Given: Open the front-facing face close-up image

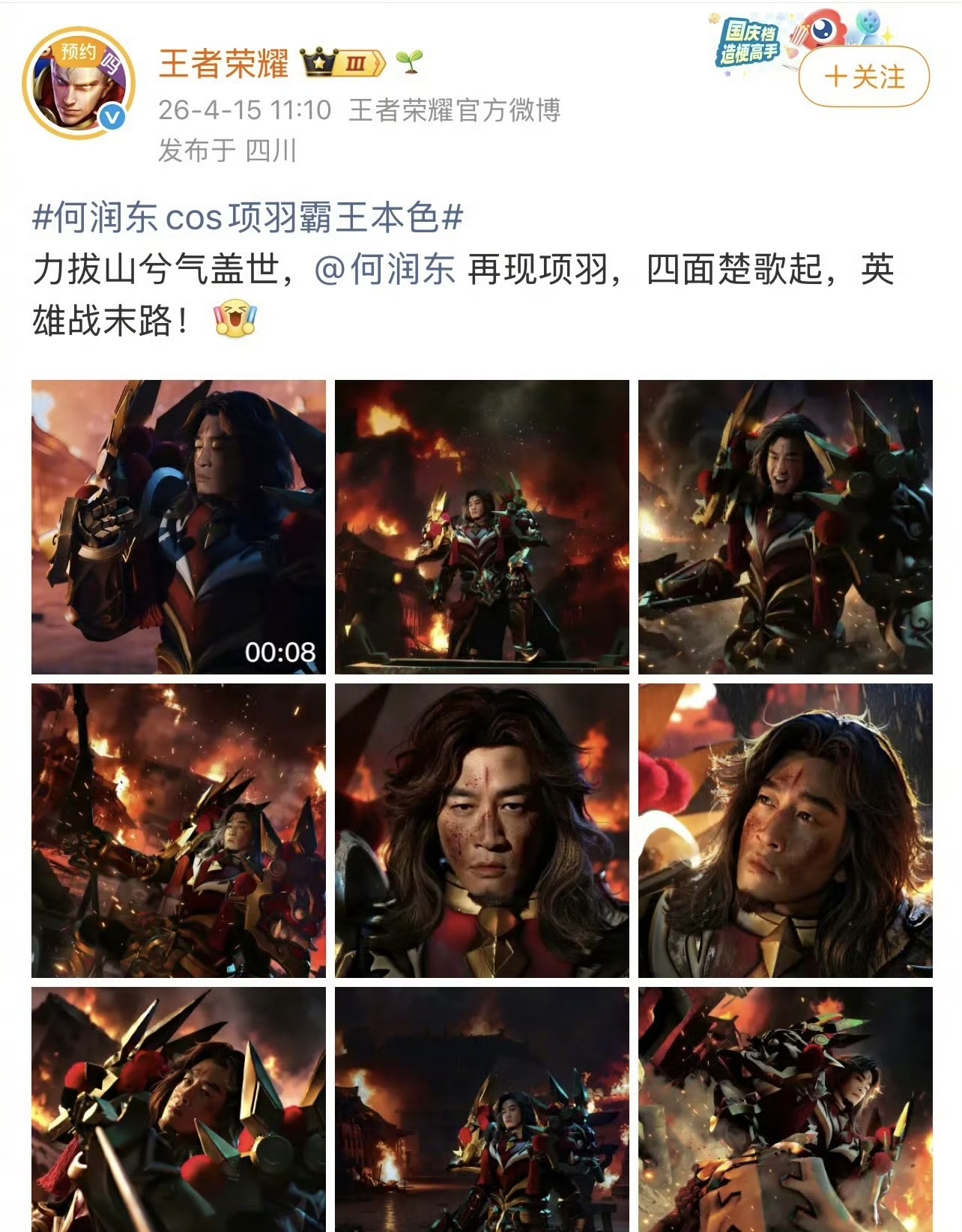Looking at the screenshot, I should tap(482, 830).
